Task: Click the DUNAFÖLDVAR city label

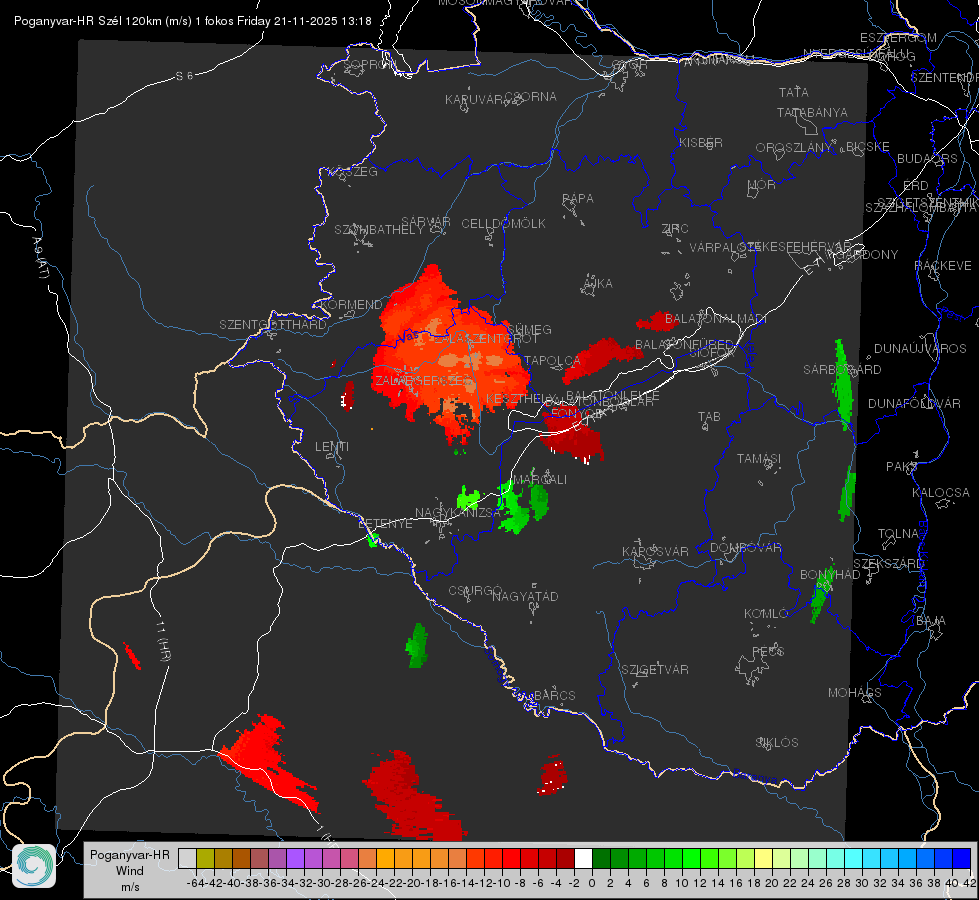Action: 914,403
